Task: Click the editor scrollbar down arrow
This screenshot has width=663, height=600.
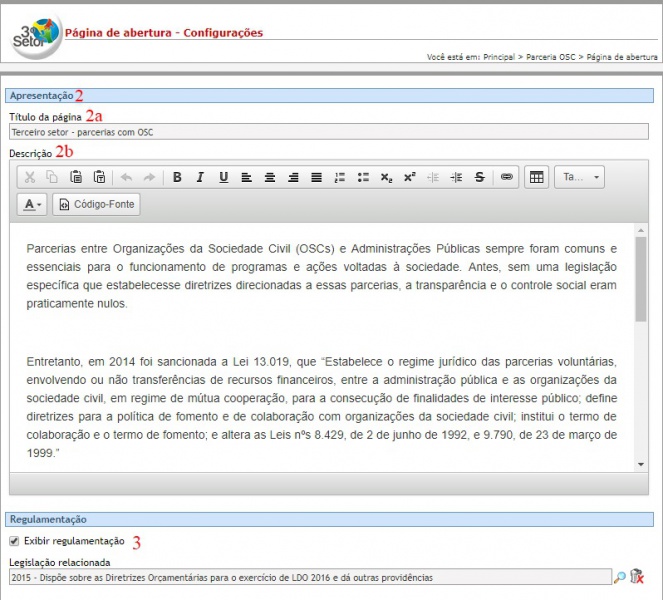Action: point(641,464)
